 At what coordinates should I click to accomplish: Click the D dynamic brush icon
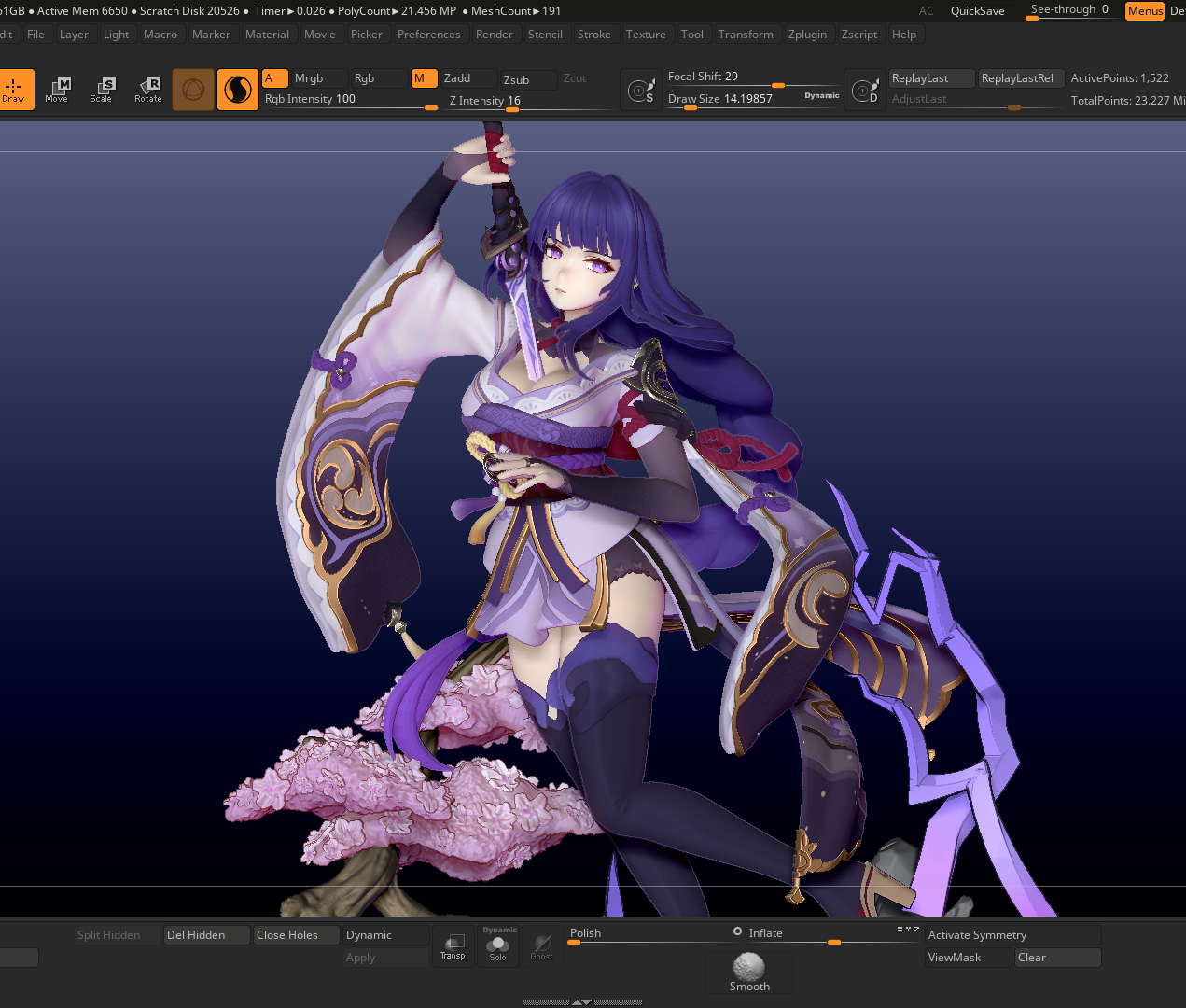click(865, 91)
